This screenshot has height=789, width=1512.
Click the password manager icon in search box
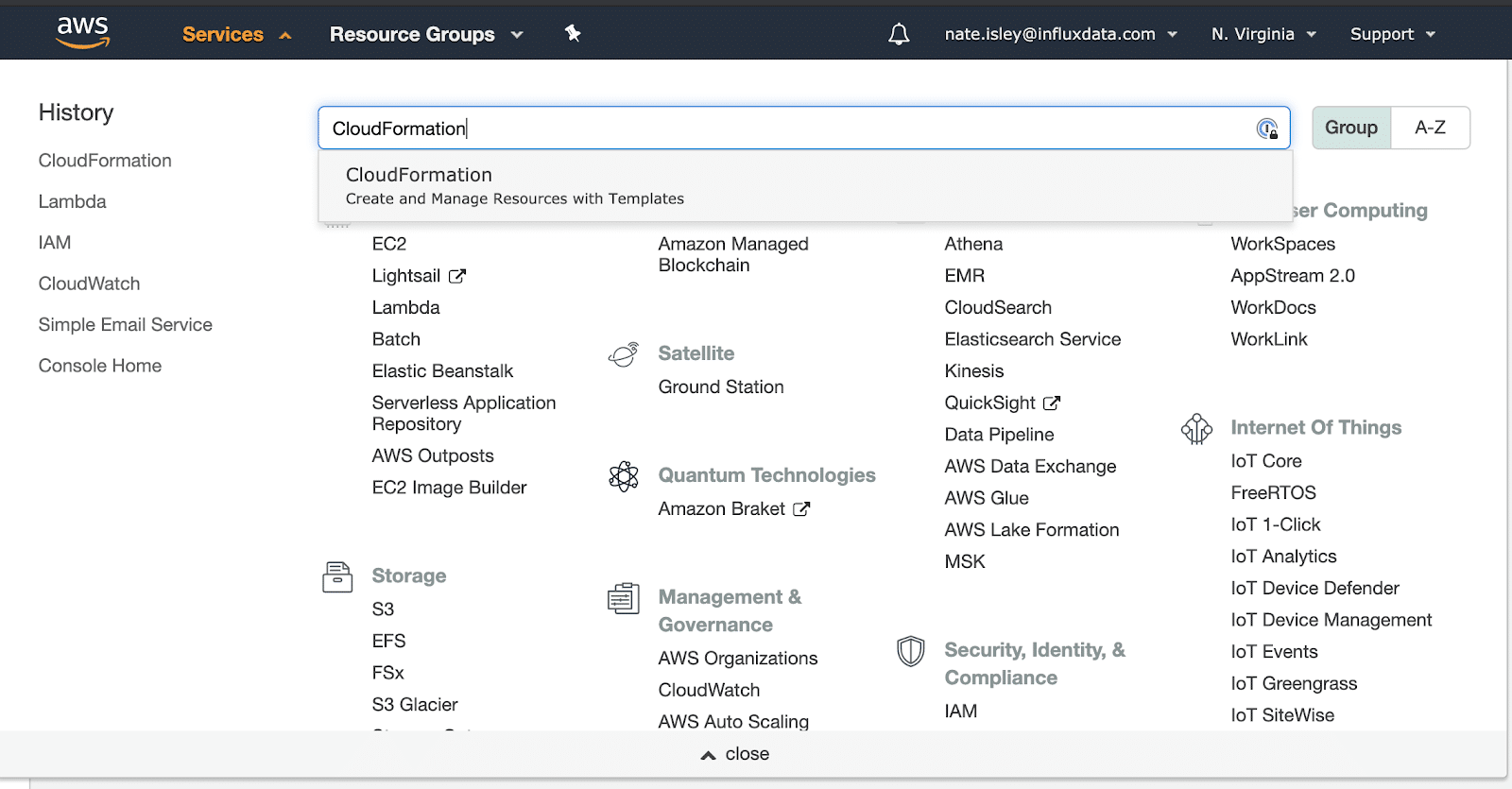click(x=1266, y=129)
